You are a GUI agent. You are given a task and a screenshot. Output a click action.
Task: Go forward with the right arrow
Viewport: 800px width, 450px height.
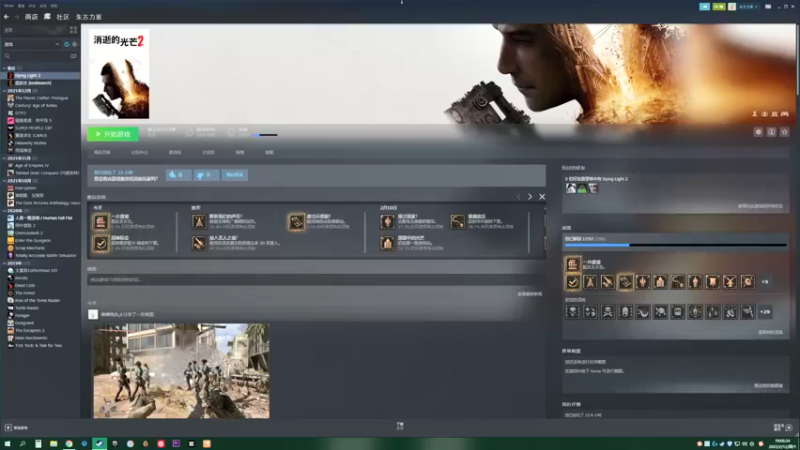click(x=16, y=17)
